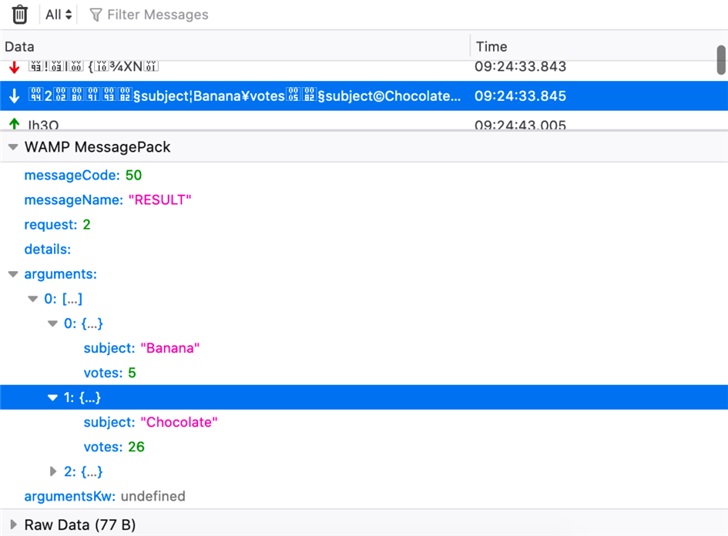Click the Filter Messages input field

160,15
